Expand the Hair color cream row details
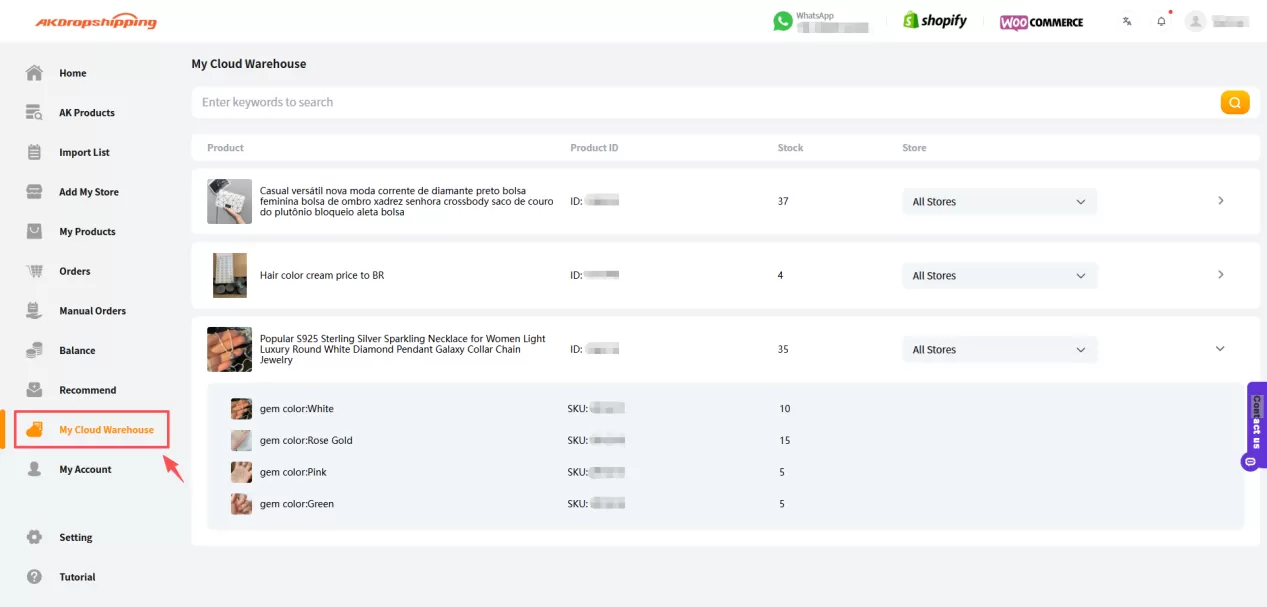 point(1219,274)
